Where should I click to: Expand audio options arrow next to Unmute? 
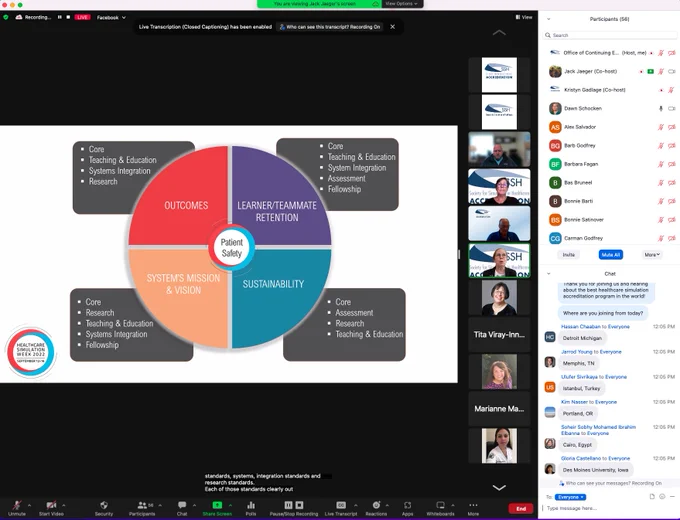(29, 505)
